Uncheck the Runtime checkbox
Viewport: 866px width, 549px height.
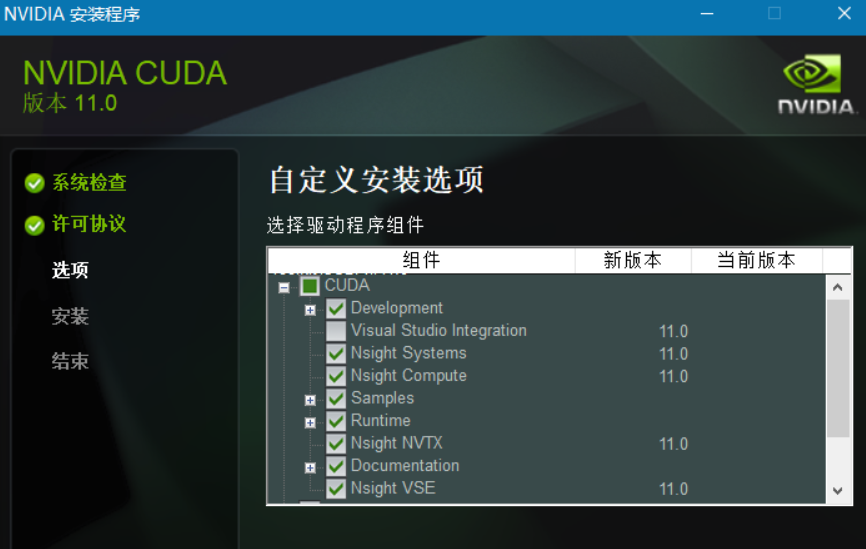coord(336,421)
